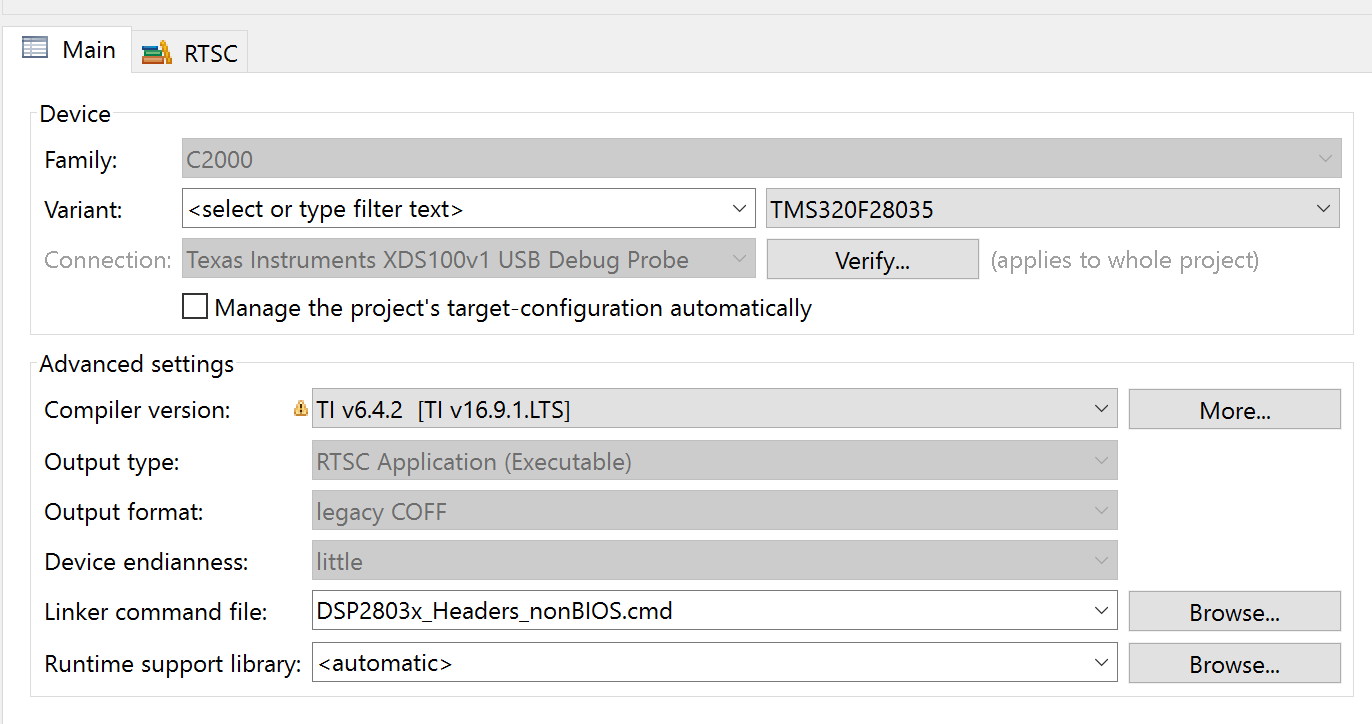Open the Device endianness dropdown

(x=714, y=561)
